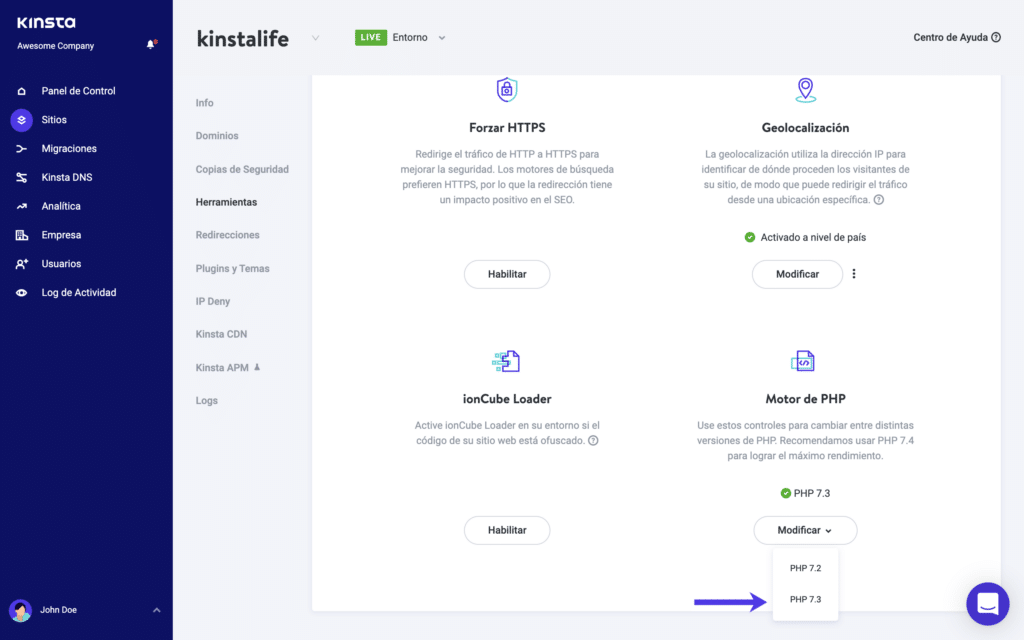The image size is (1024, 640).
Task: Open the live chat bubble
Action: point(988,604)
